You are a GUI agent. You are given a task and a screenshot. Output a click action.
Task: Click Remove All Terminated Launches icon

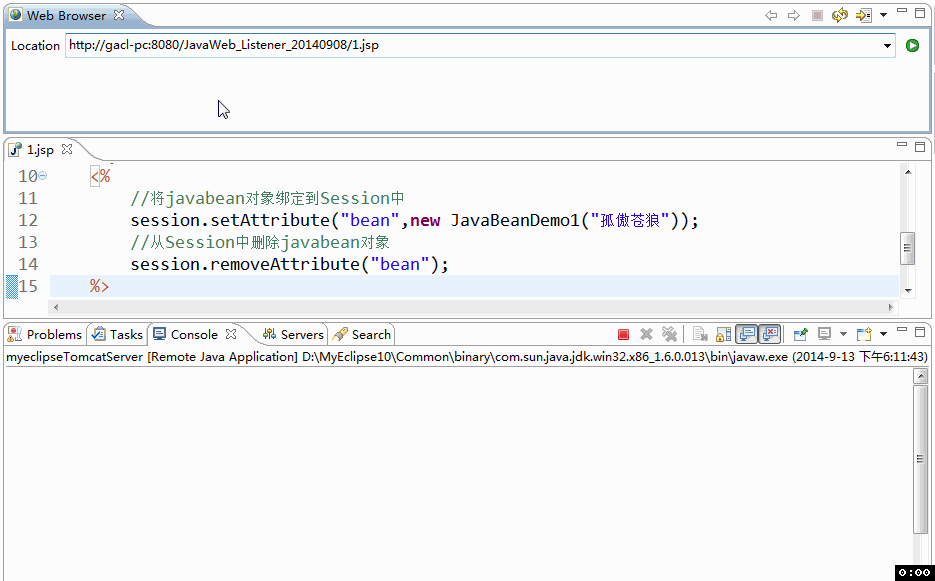pyautogui.click(x=669, y=335)
